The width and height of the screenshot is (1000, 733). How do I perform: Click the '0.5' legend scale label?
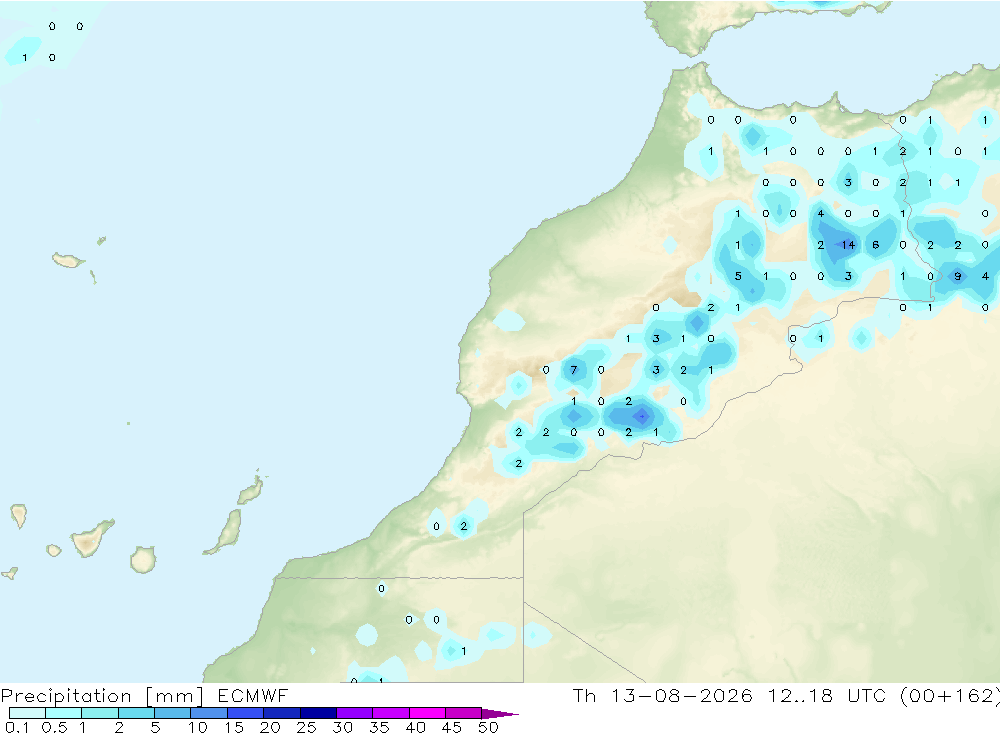point(54,727)
